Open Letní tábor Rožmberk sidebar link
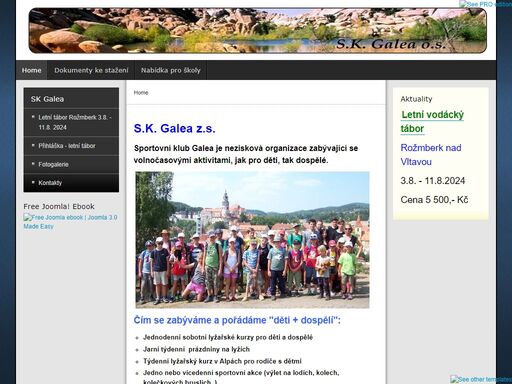Viewport: 512px width, 384px height. coord(75,122)
